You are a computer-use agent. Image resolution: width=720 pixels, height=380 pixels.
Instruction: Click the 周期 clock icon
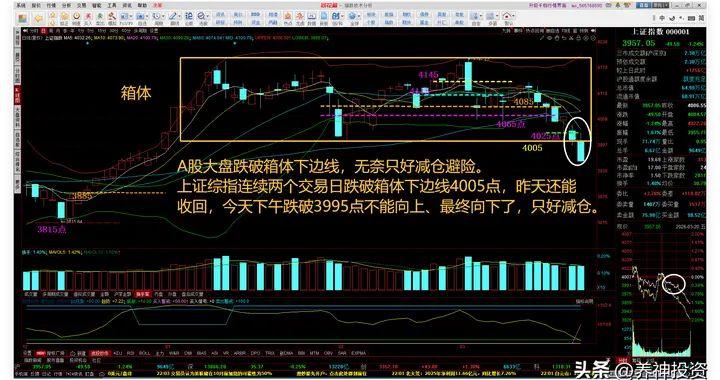tap(156, 16)
